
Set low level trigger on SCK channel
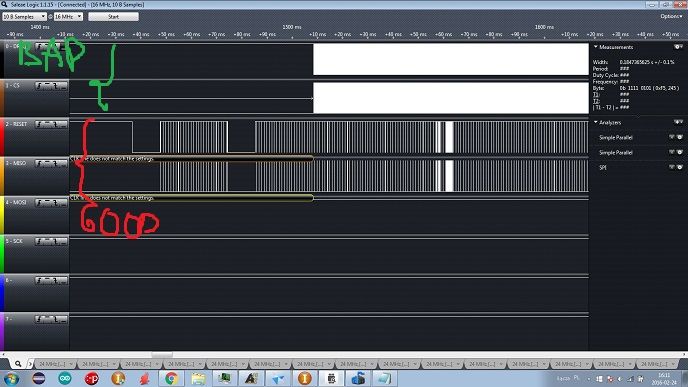click(63, 241)
